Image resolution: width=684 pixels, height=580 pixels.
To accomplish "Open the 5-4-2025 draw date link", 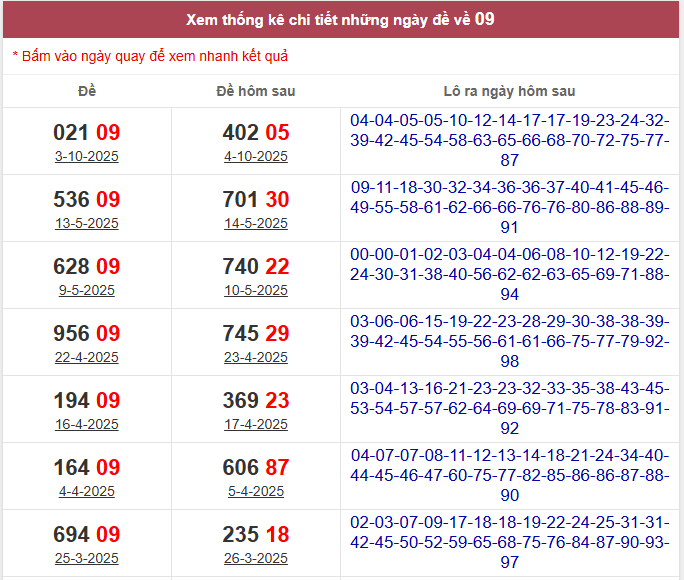I will tap(256, 491).
